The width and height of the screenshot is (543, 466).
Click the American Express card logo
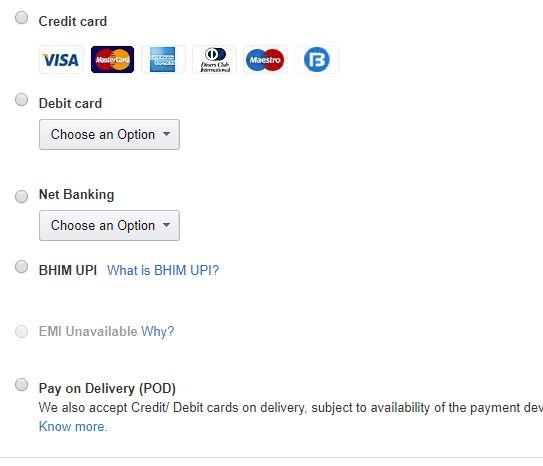coord(163,60)
